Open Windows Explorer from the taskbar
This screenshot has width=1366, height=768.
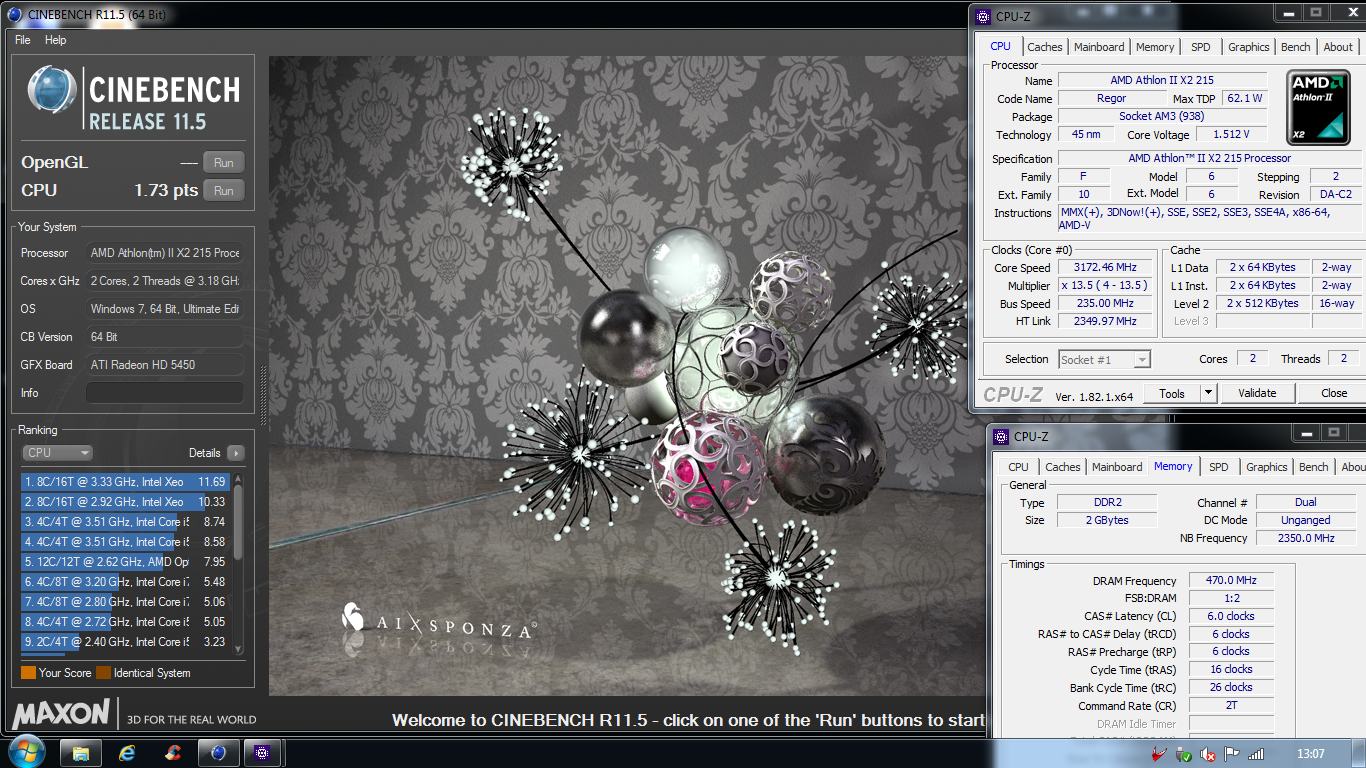81,752
